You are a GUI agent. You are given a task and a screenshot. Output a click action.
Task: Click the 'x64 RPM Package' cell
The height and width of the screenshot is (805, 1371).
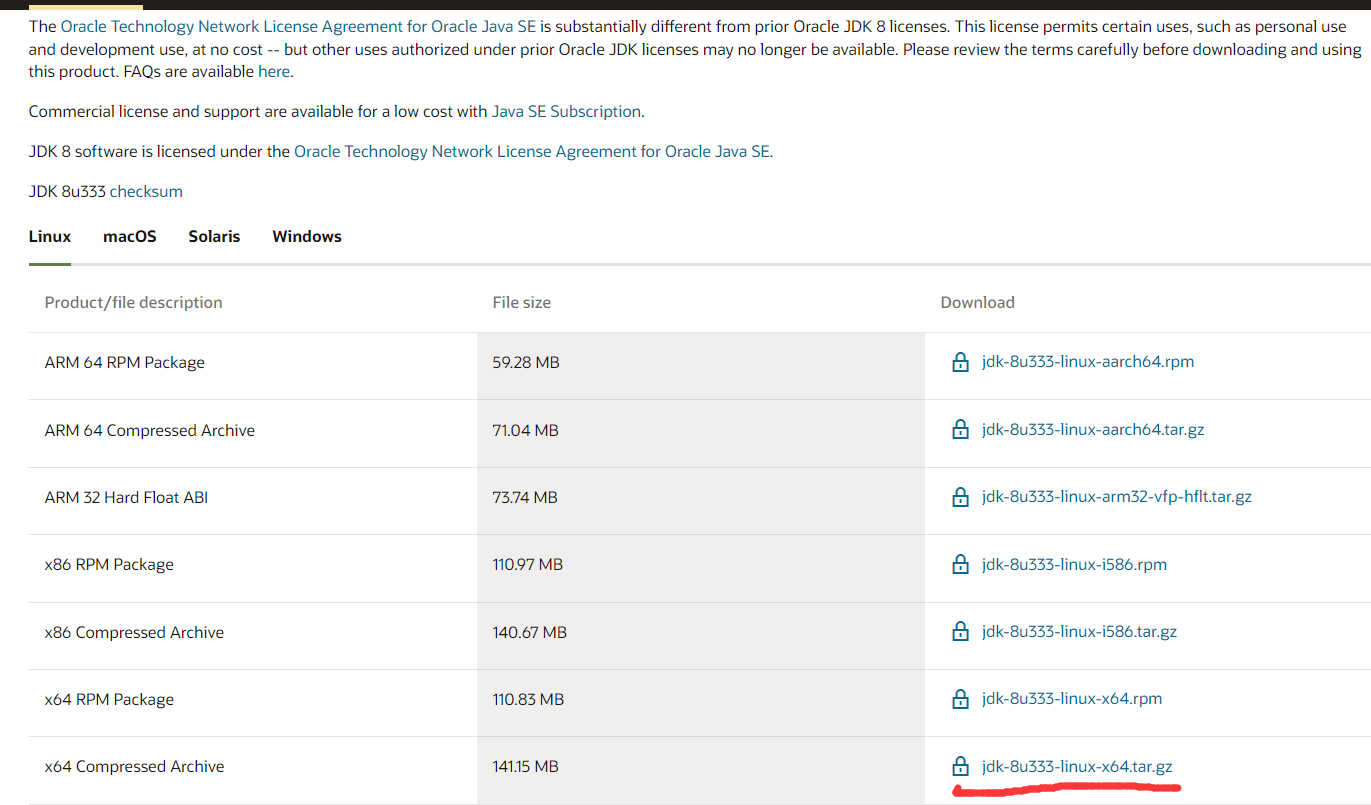(x=109, y=700)
